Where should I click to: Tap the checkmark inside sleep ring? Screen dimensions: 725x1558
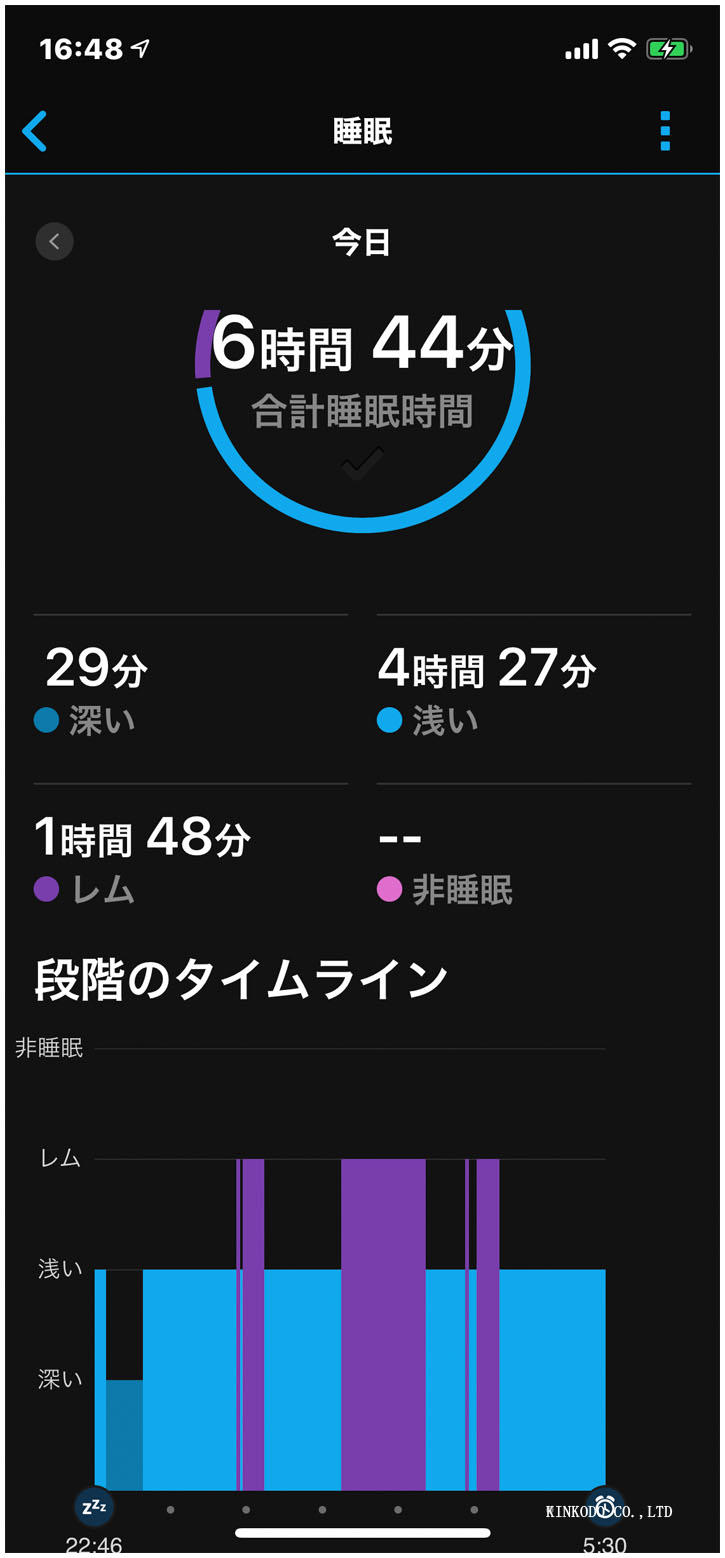(x=362, y=462)
